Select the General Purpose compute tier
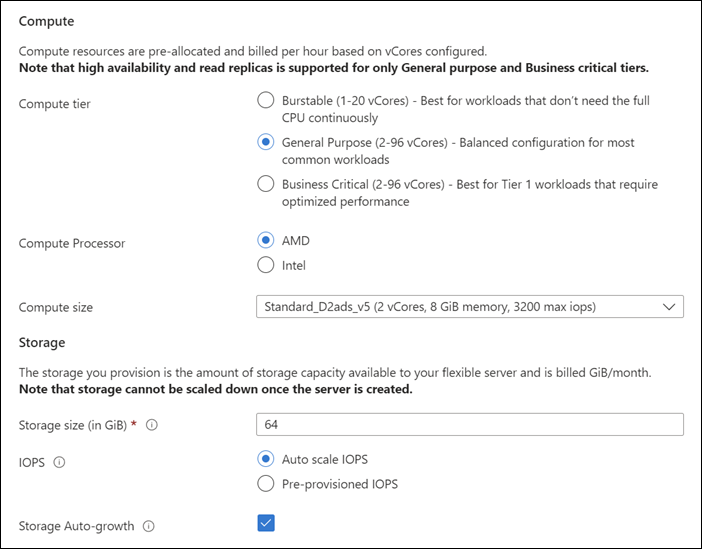The width and height of the screenshot is (702, 549). tap(265, 142)
